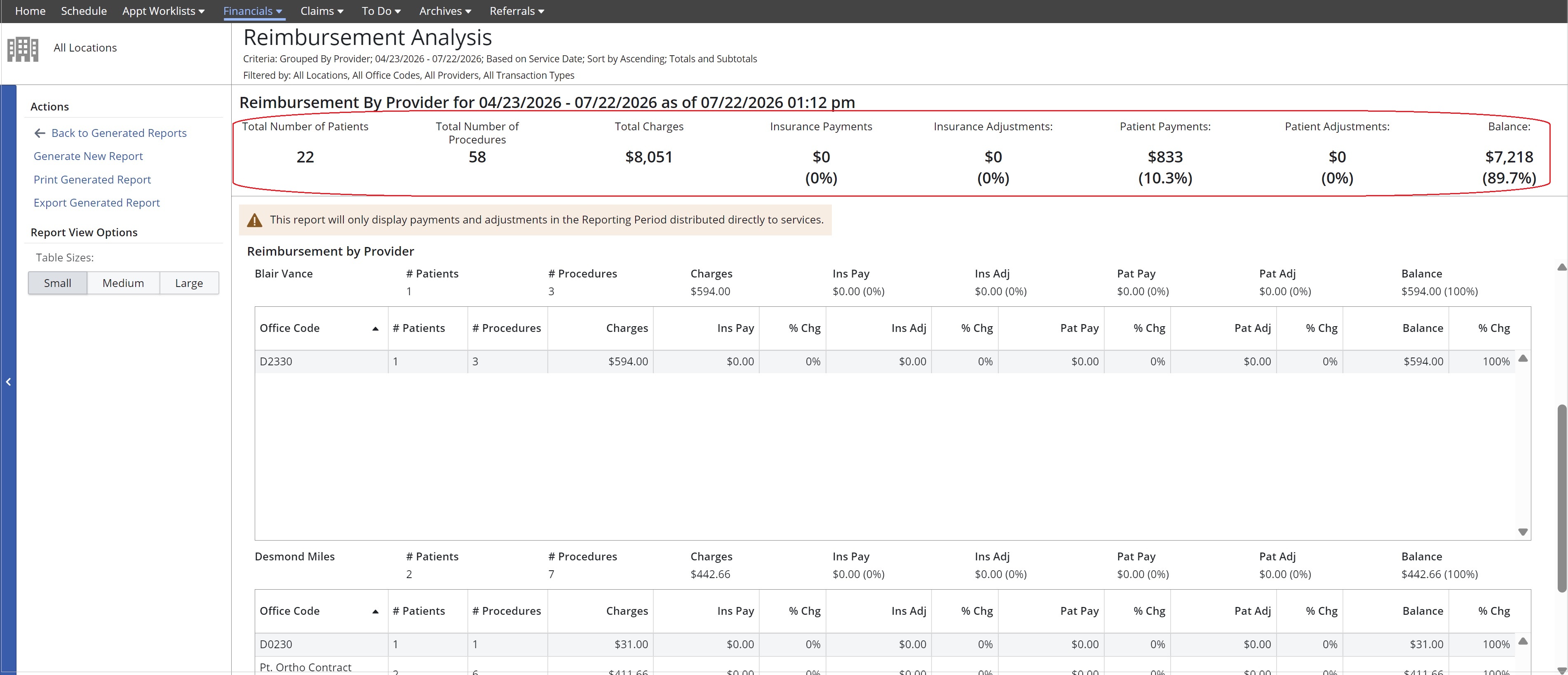Image resolution: width=1568 pixels, height=675 pixels.
Task: Select Small table size
Action: click(58, 283)
